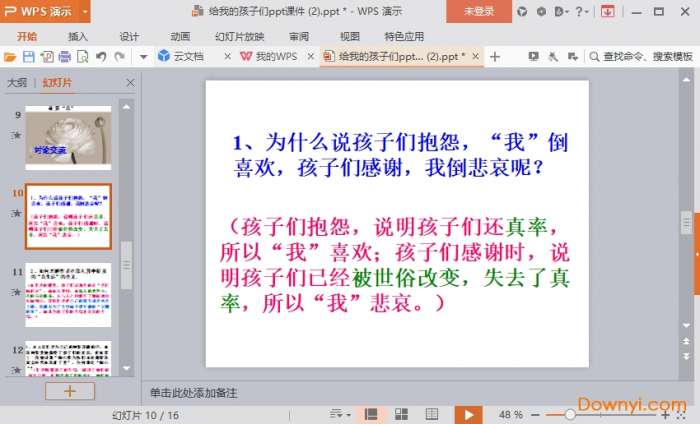Screen dimensions: 700x424
Task: Click the pin icon near the search box
Action: (553, 57)
